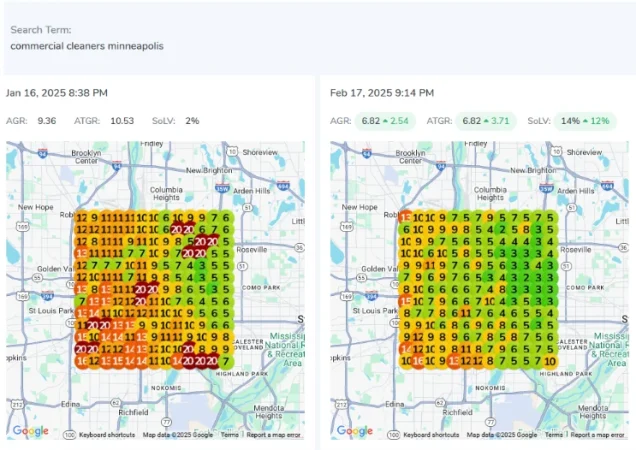The height and width of the screenshot is (450, 636).
Task: Click the Google logo on the Jan 16 map
Action: (31, 431)
